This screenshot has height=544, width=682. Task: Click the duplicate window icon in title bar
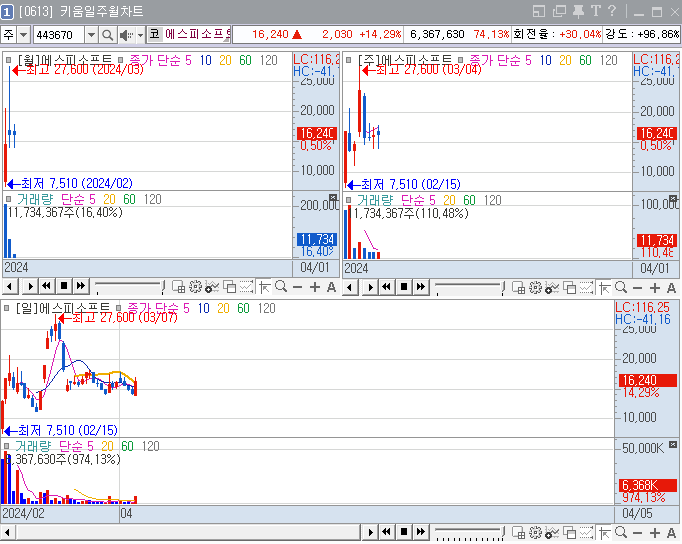click(x=559, y=12)
